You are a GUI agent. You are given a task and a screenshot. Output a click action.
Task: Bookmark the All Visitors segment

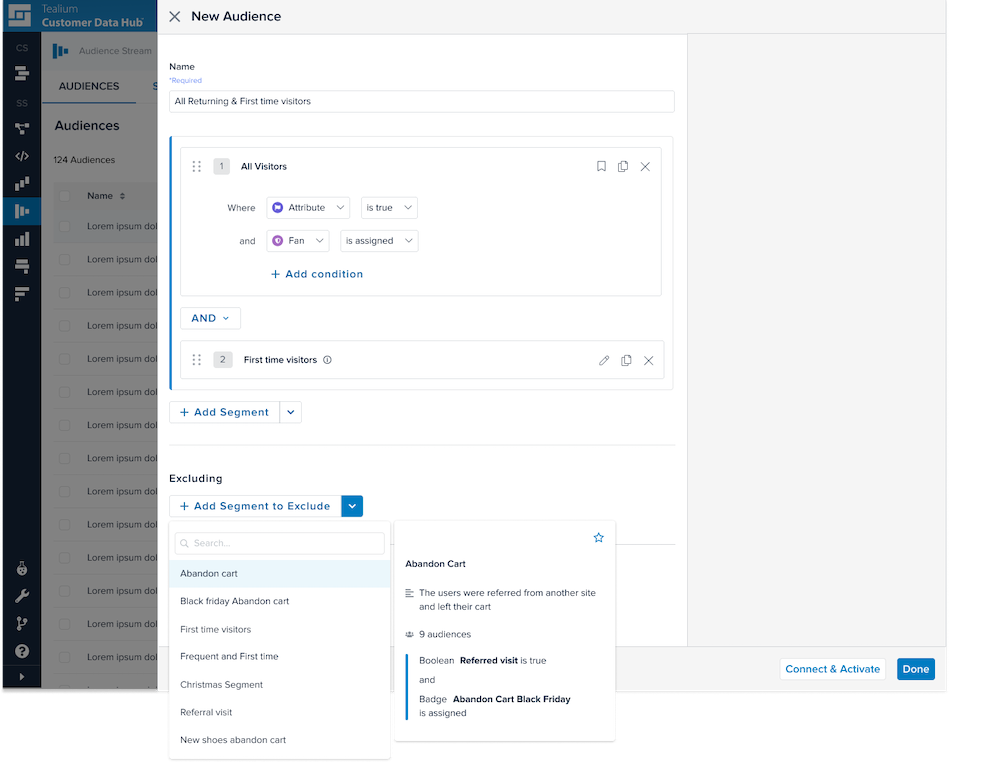pyautogui.click(x=601, y=166)
